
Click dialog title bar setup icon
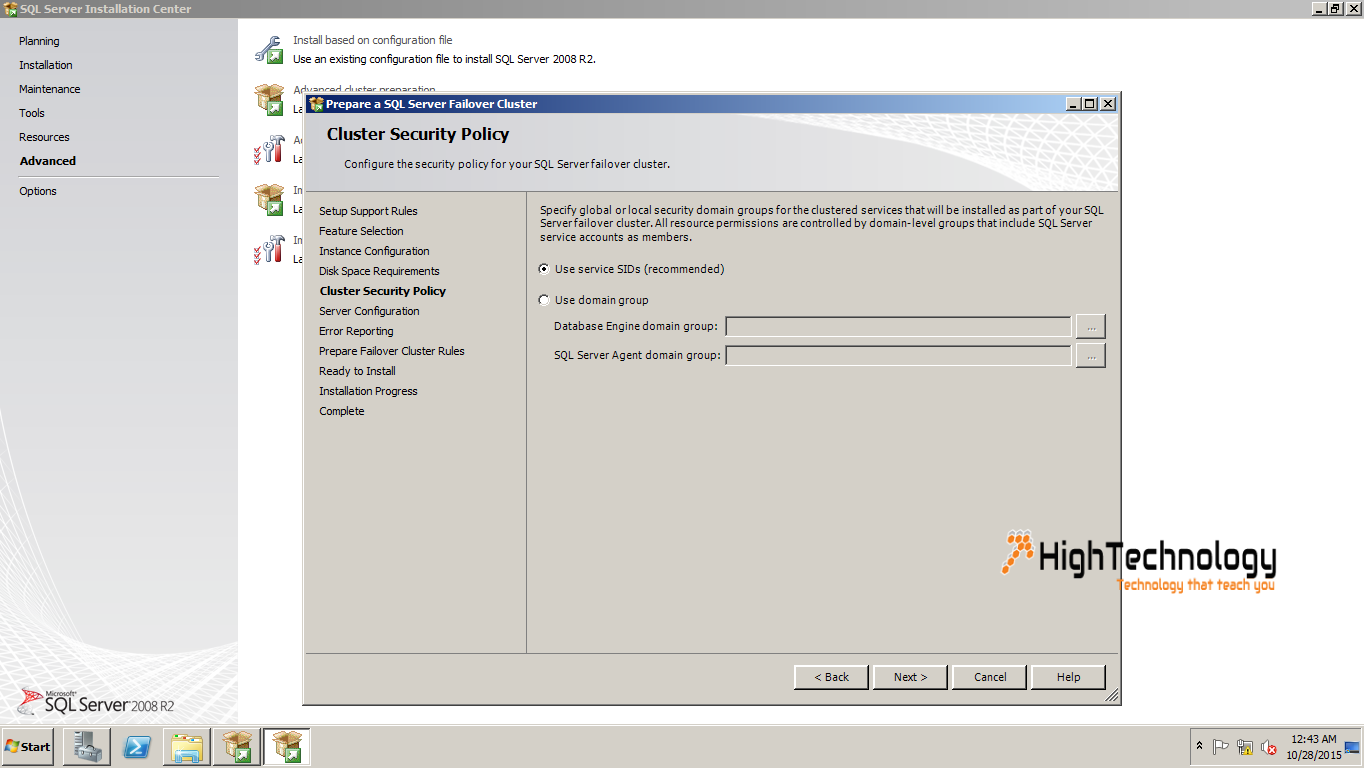coord(316,104)
